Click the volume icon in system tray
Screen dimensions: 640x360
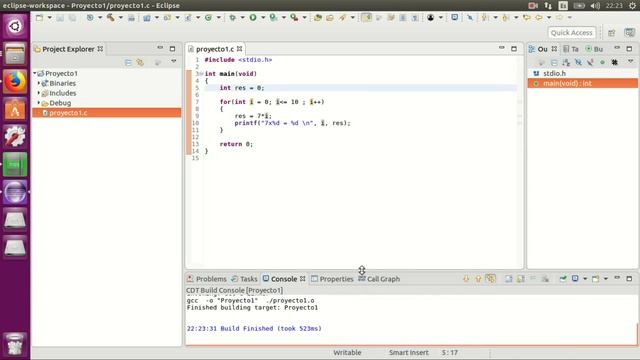click(x=595, y=5)
